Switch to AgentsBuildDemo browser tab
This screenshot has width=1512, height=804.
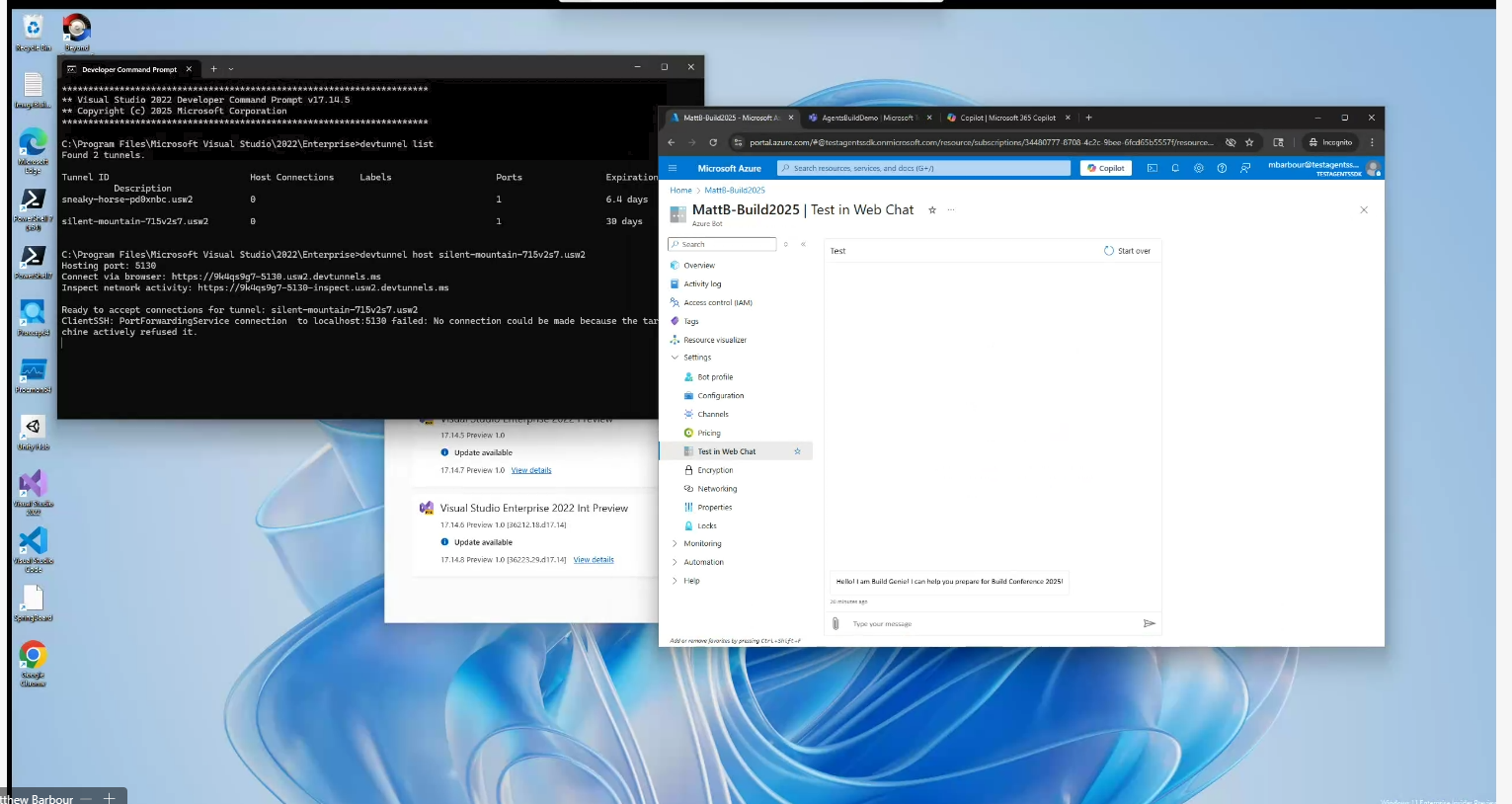coord(868,118)
